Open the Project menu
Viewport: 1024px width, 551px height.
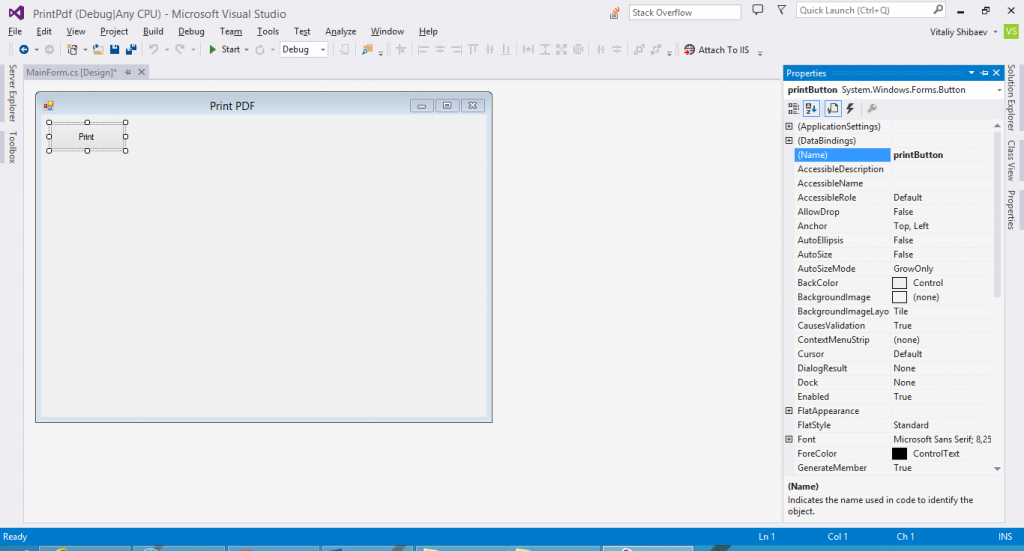click(114, 31)
